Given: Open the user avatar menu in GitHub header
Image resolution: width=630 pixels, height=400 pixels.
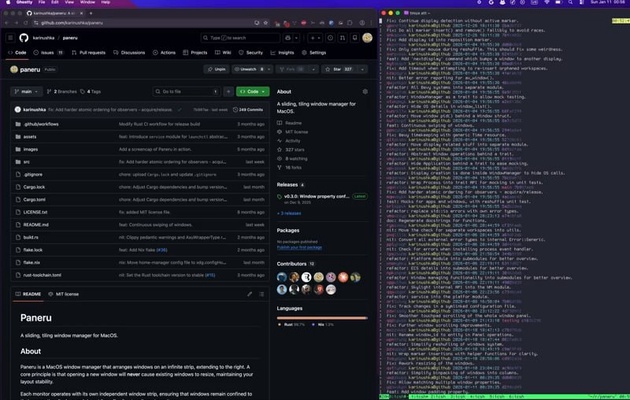Looking at the screenshot, I should pyautogui.click(x=367, y=38).
